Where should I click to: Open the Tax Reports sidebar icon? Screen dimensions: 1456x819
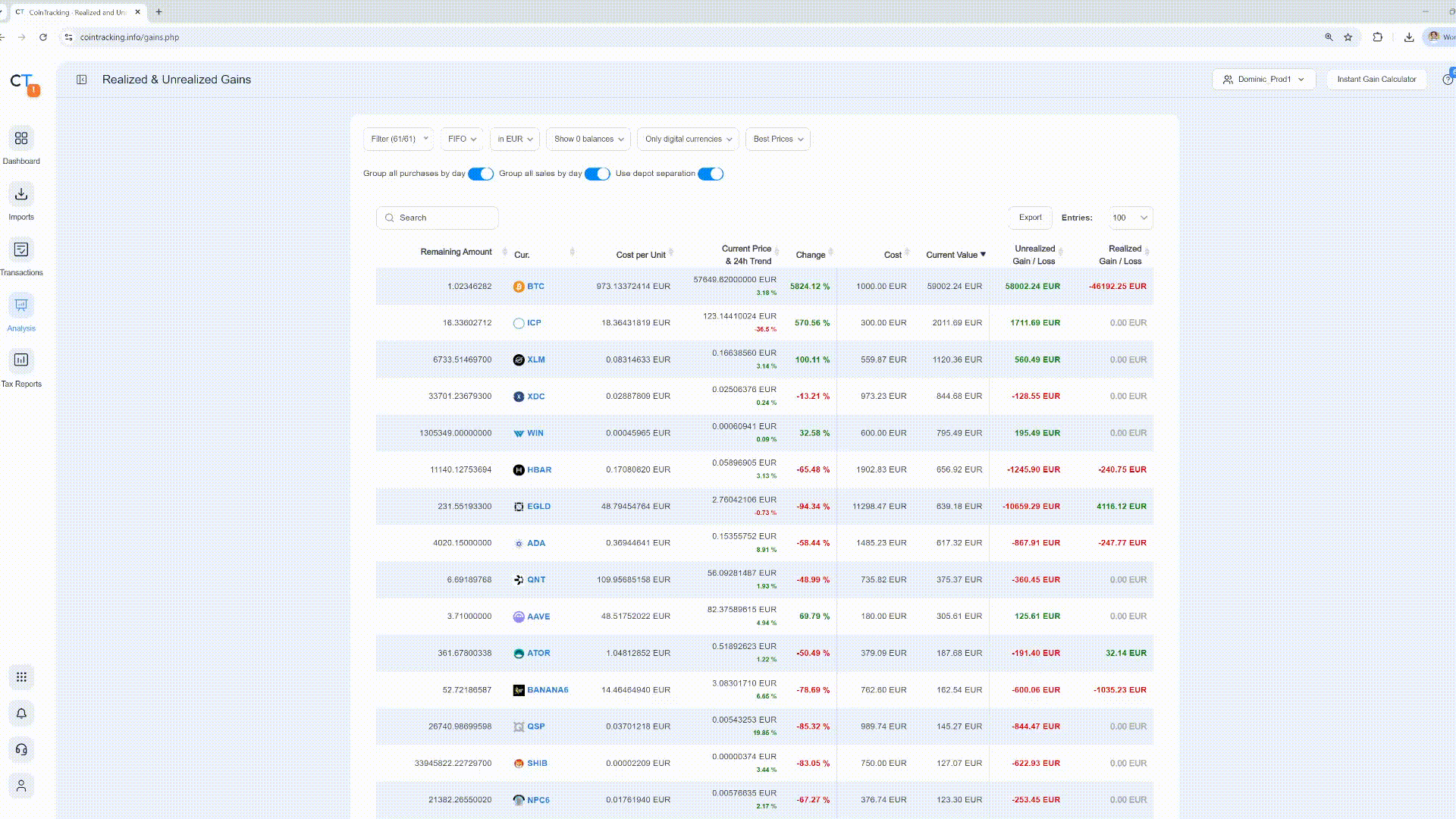21,360
